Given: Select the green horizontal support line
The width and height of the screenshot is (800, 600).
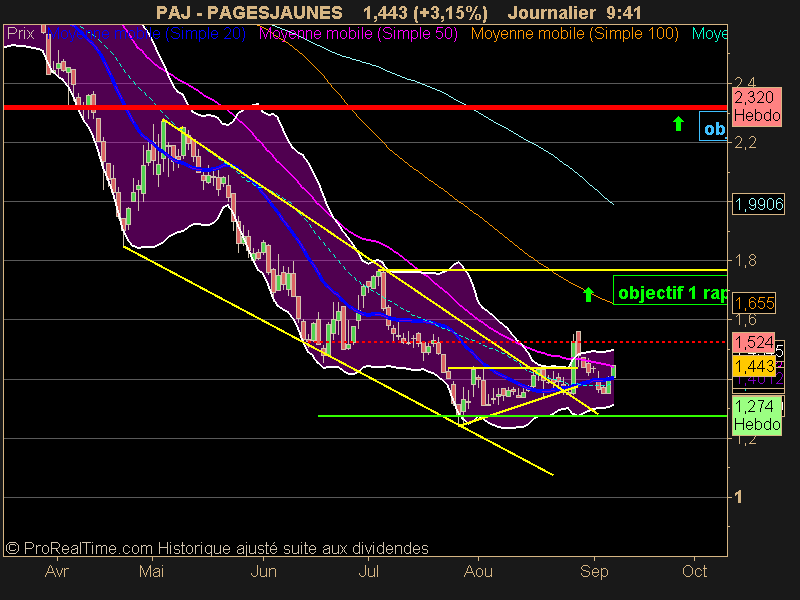Looking at the screenshot, I should point(522,416).
